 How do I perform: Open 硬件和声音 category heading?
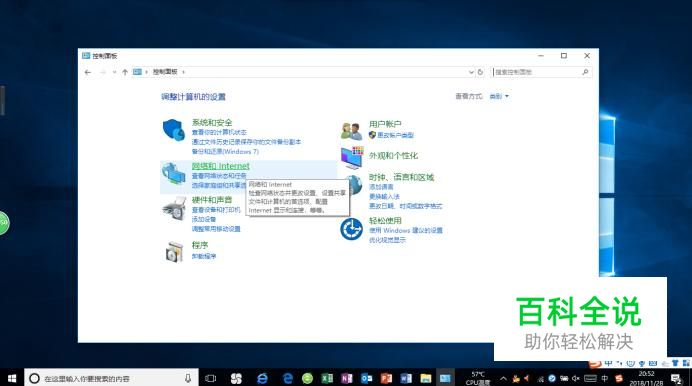[212, 200]
